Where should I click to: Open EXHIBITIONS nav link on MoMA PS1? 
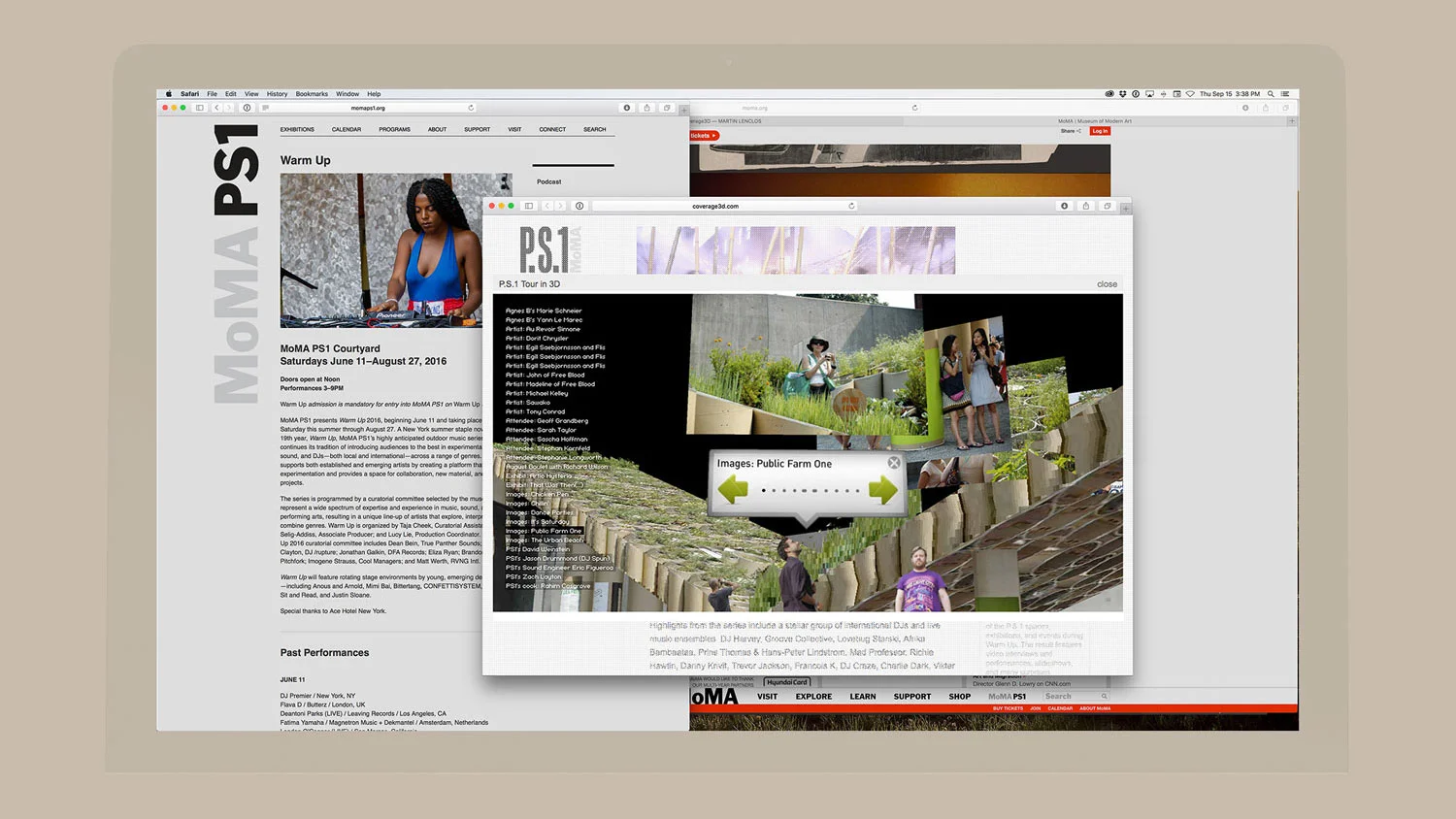pyautogui.click(x=297, y=129)
